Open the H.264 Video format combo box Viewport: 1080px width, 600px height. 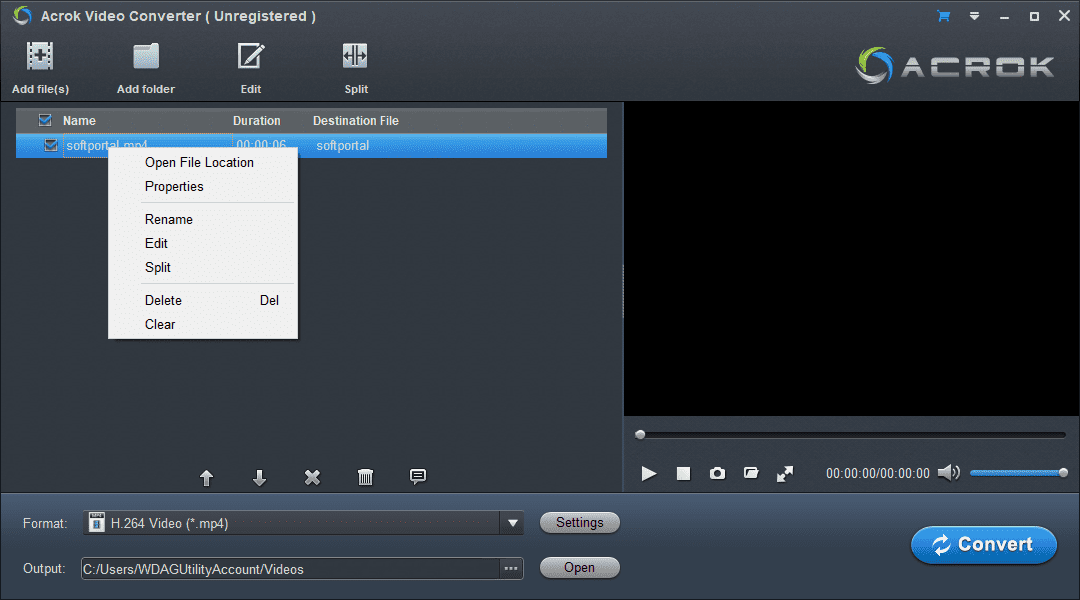(303, 524)
